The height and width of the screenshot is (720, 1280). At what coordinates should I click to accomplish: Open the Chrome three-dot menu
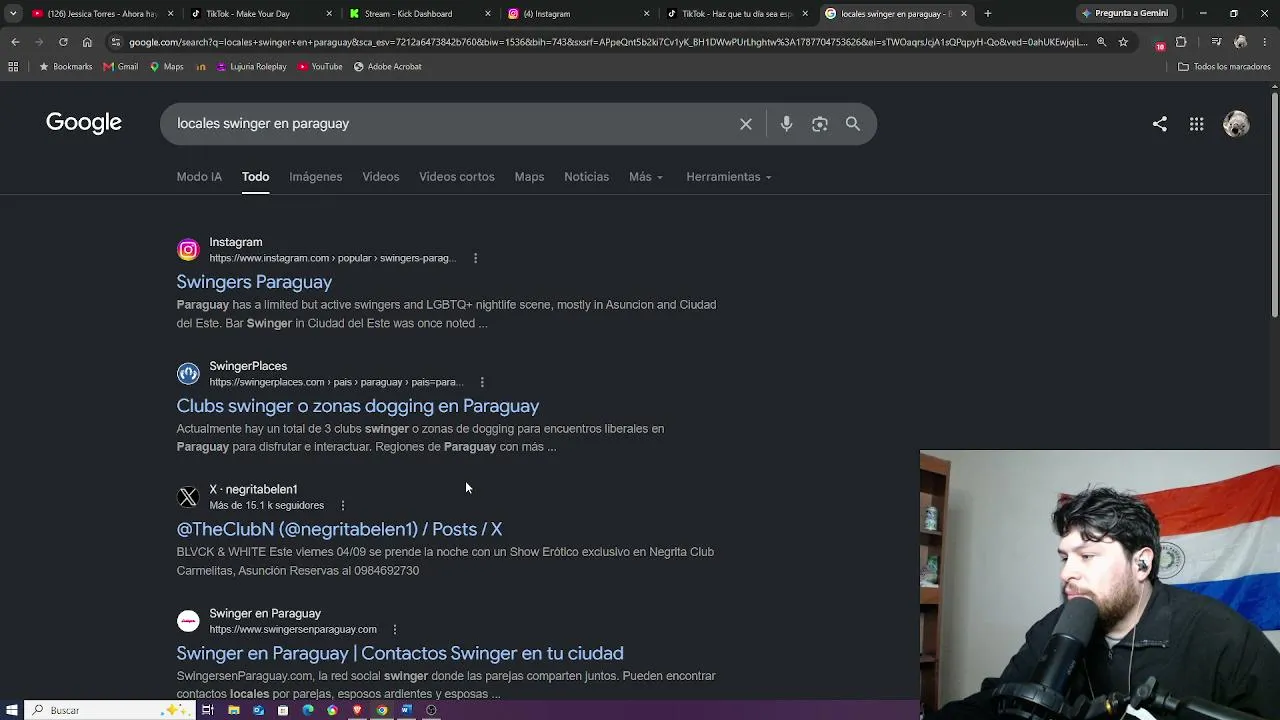point(1265,42)
